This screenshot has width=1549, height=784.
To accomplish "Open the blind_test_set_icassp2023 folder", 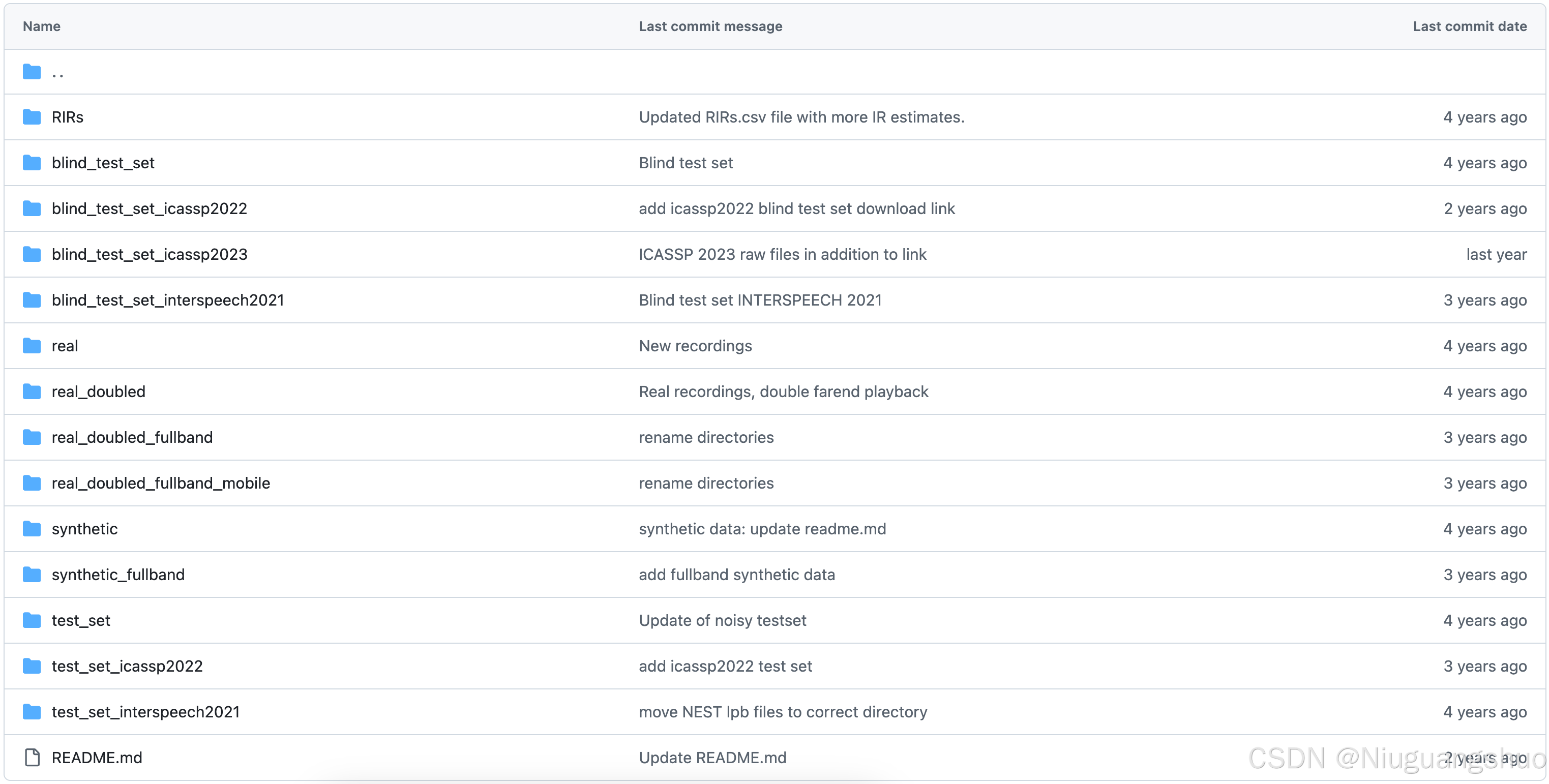I will (149, 254).
